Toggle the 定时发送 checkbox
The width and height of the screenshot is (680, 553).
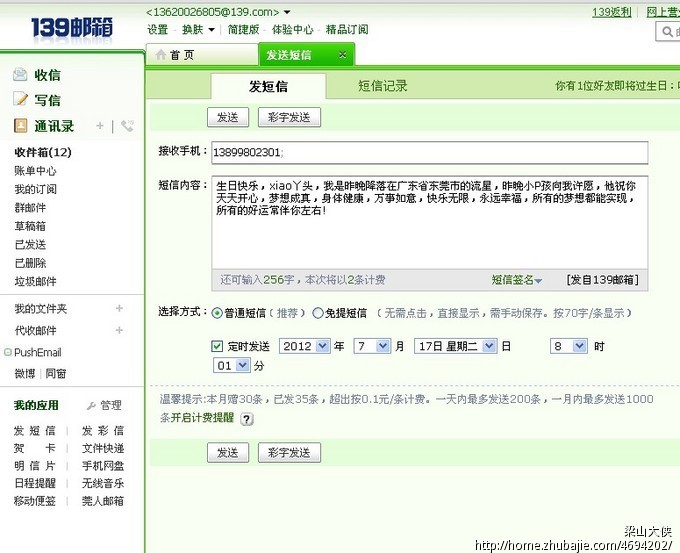click(x=217, y=346)
